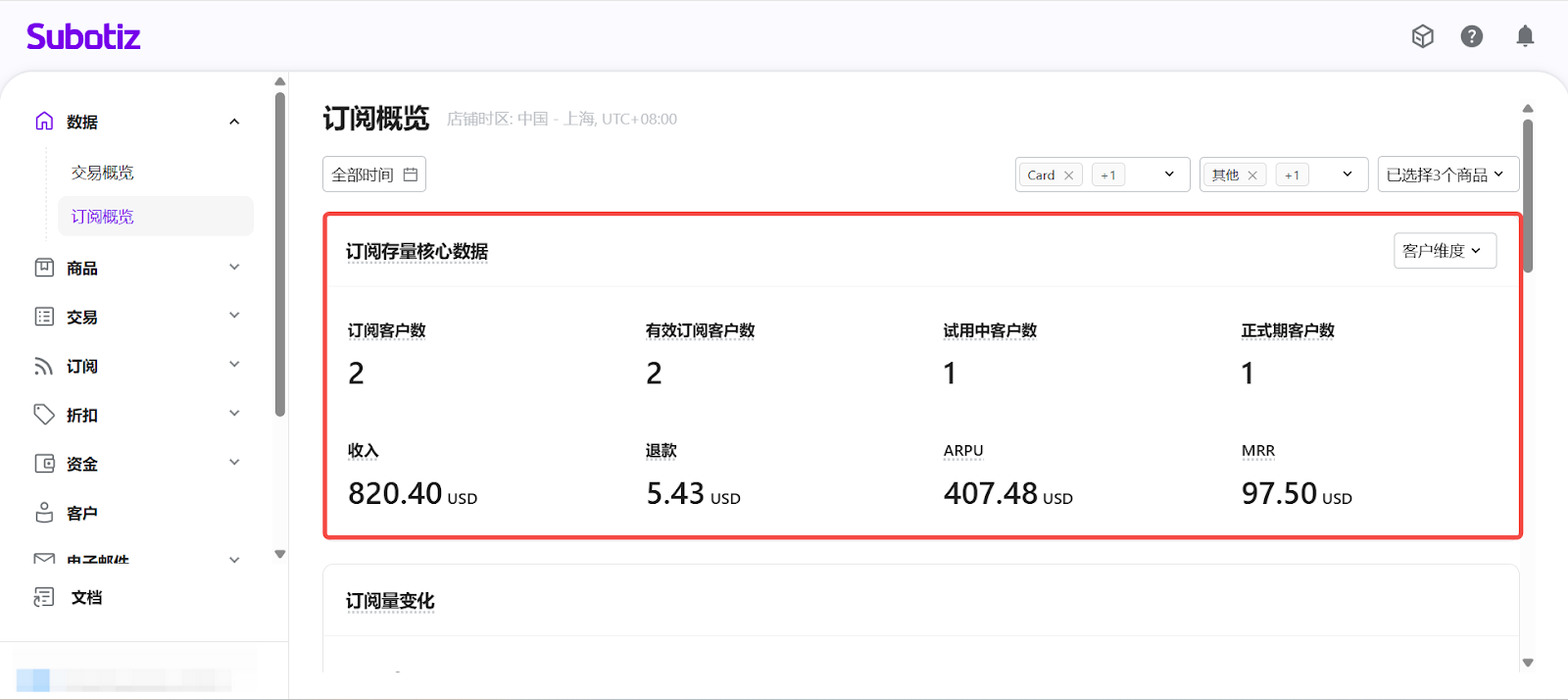The height and width of the screenshot is (700, 1568).
Task: Click the 客户 person icon
Action: click(x=44, y=513)
